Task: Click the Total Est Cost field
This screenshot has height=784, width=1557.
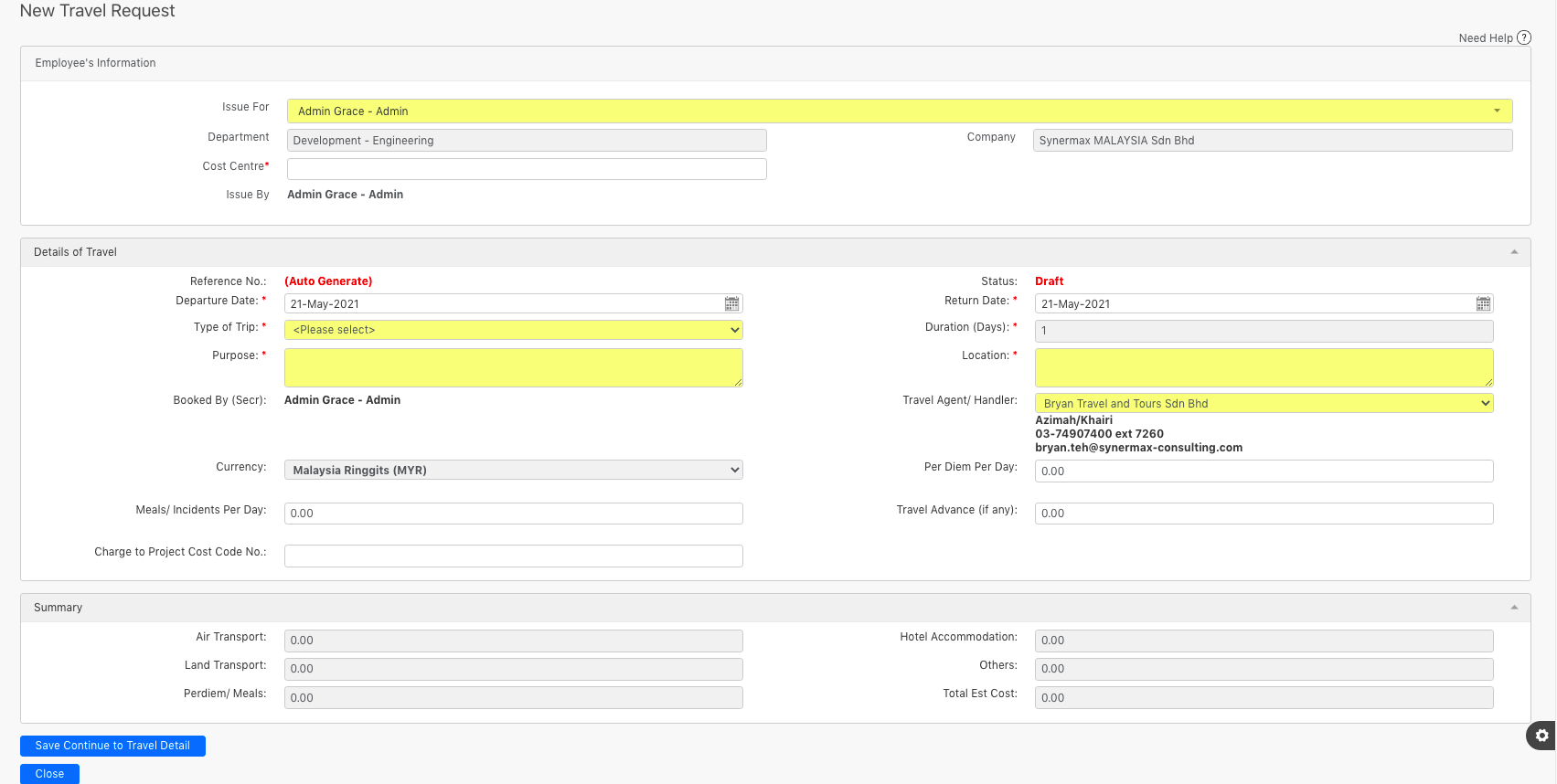Action: click(1264, 697)
